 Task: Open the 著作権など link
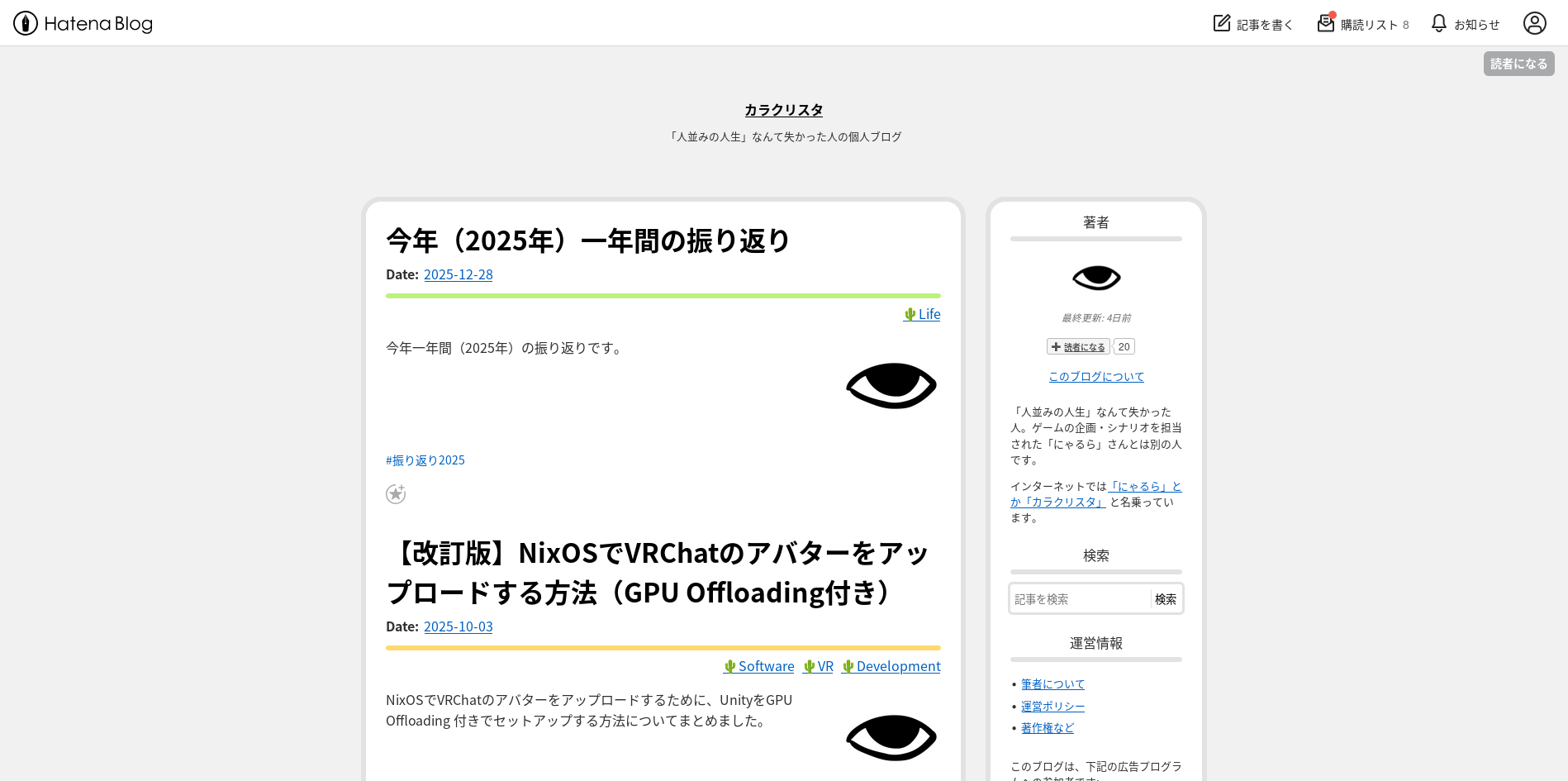coord(1048,728)
